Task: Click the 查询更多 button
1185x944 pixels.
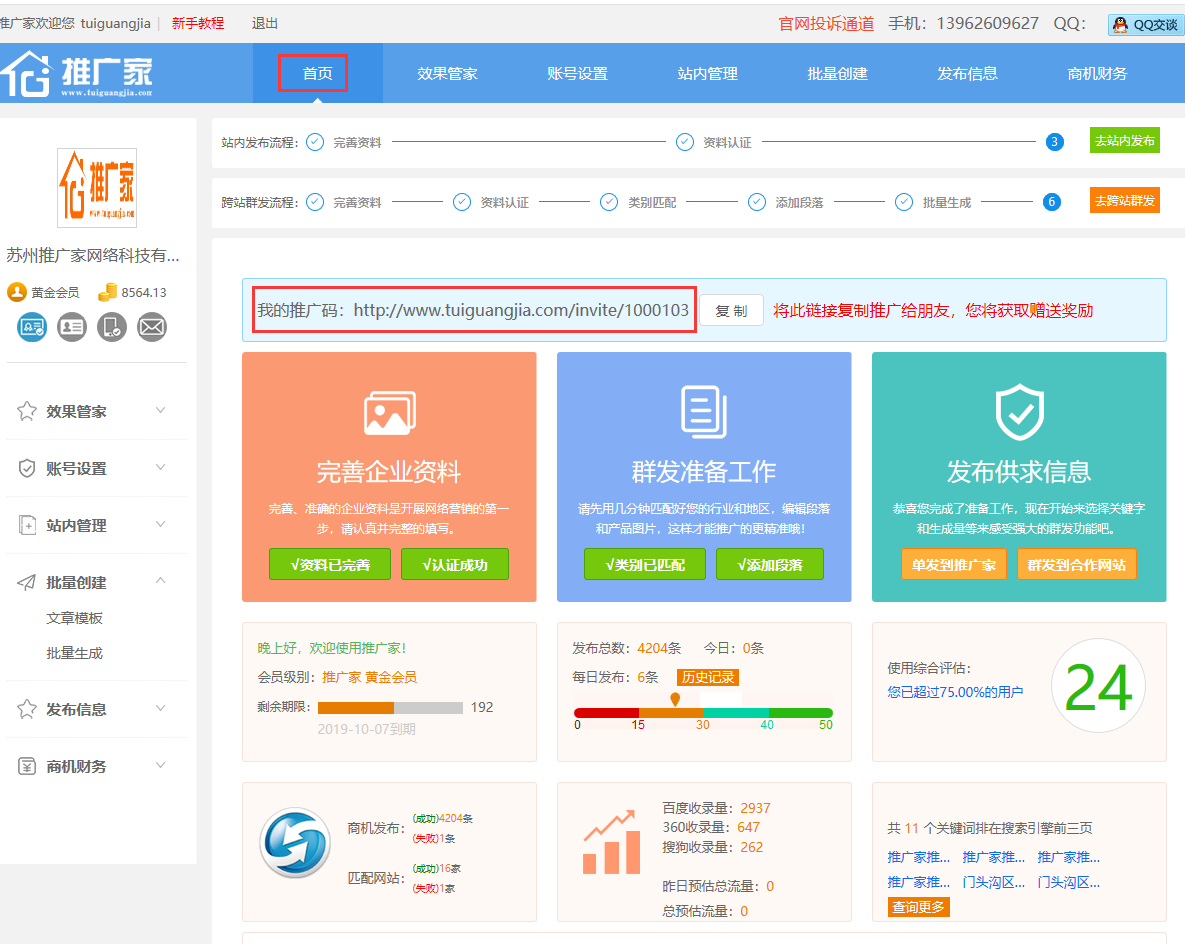Action: [x=918, y=907]
